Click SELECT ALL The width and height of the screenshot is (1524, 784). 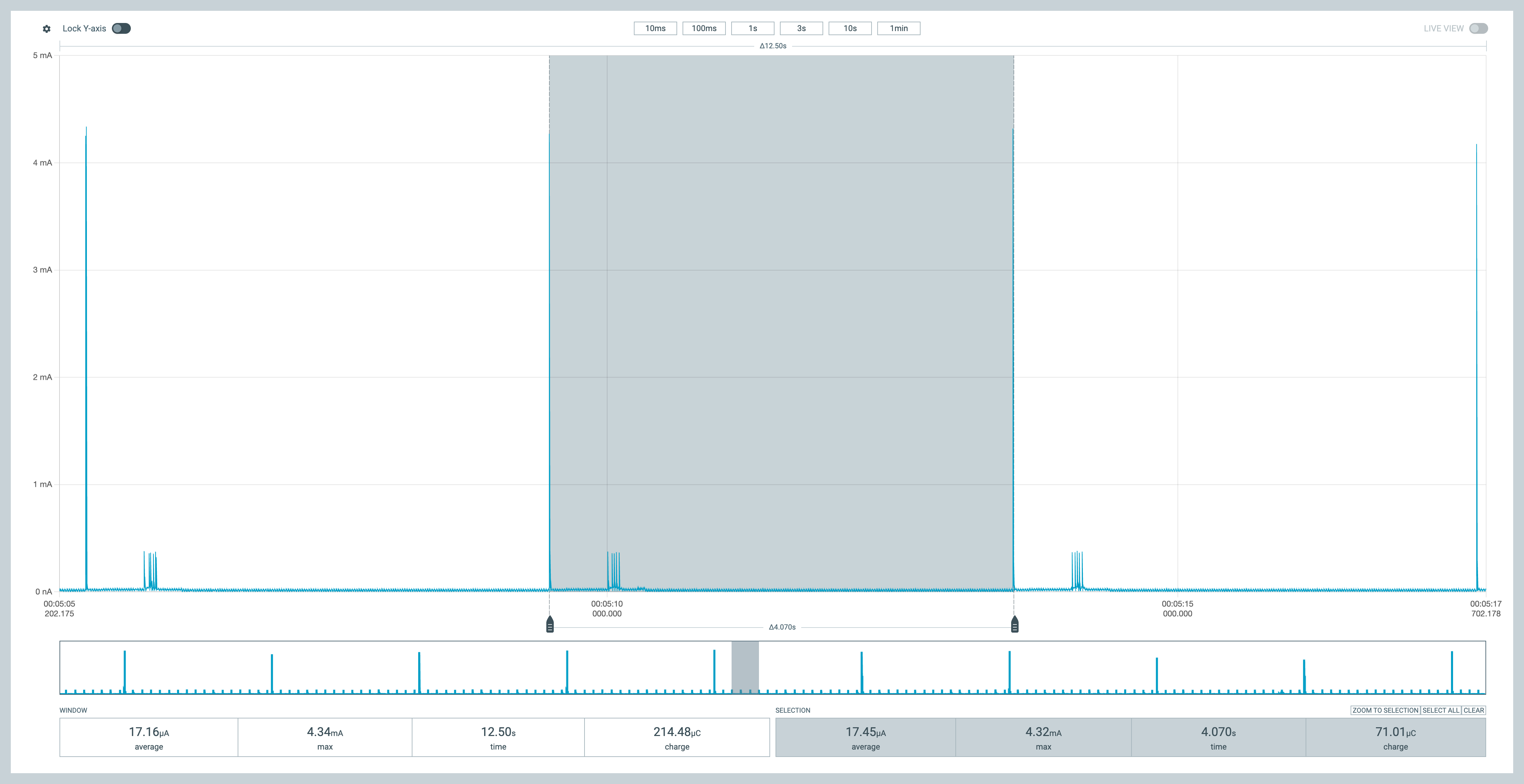1440,710
